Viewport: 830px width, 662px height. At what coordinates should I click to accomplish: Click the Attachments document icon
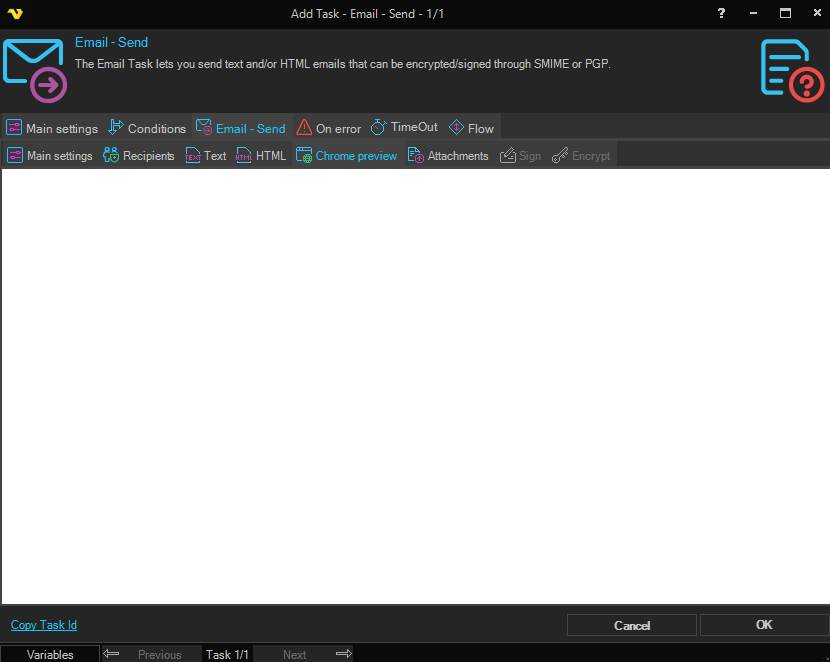click(416, 156)
